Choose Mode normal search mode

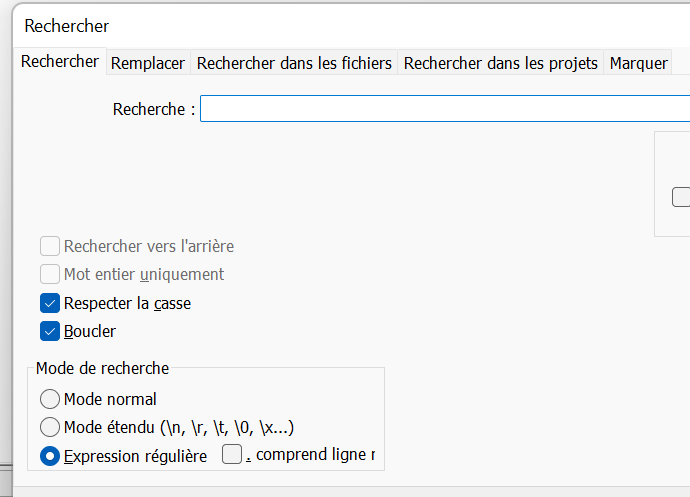click(x=50, y=399)
